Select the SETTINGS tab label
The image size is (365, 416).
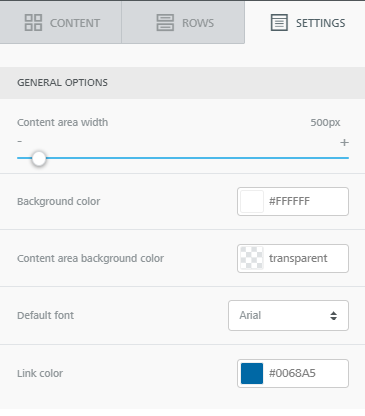tap(320, 23)
